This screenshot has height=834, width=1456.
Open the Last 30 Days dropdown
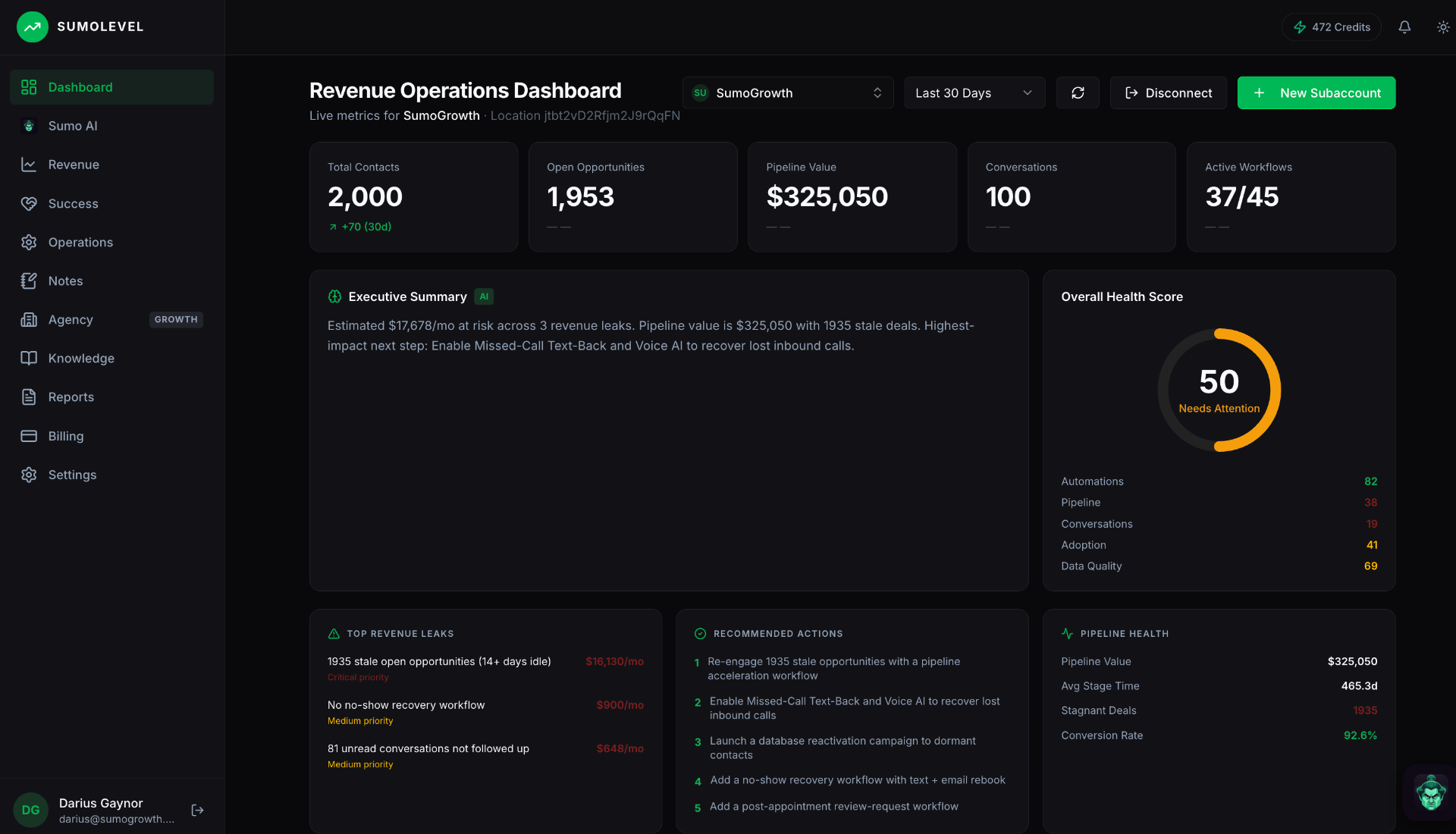click(974, 92)
